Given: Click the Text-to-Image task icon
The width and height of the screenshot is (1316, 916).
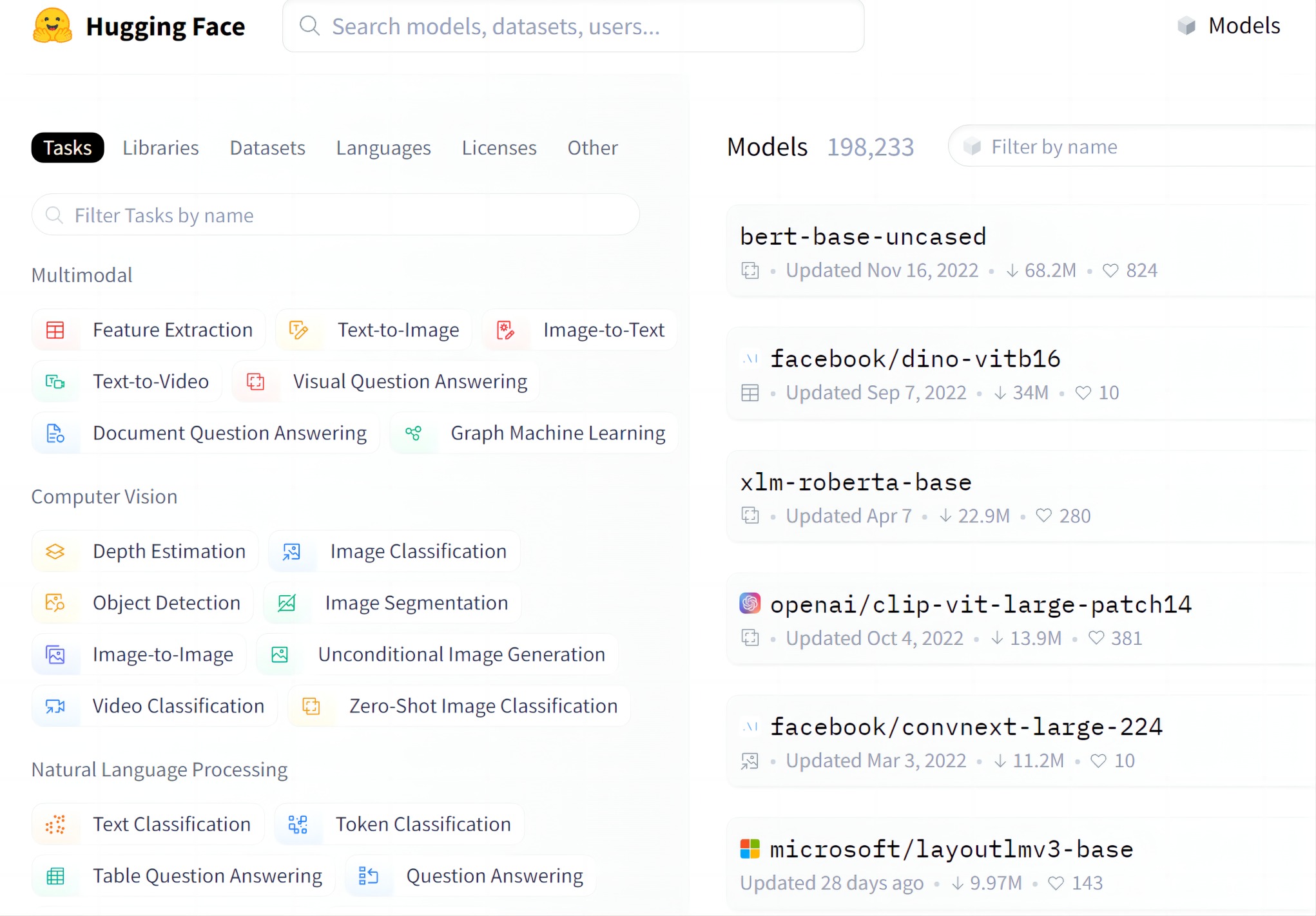Looking at the screenshot, I should [x=298, y=330].
